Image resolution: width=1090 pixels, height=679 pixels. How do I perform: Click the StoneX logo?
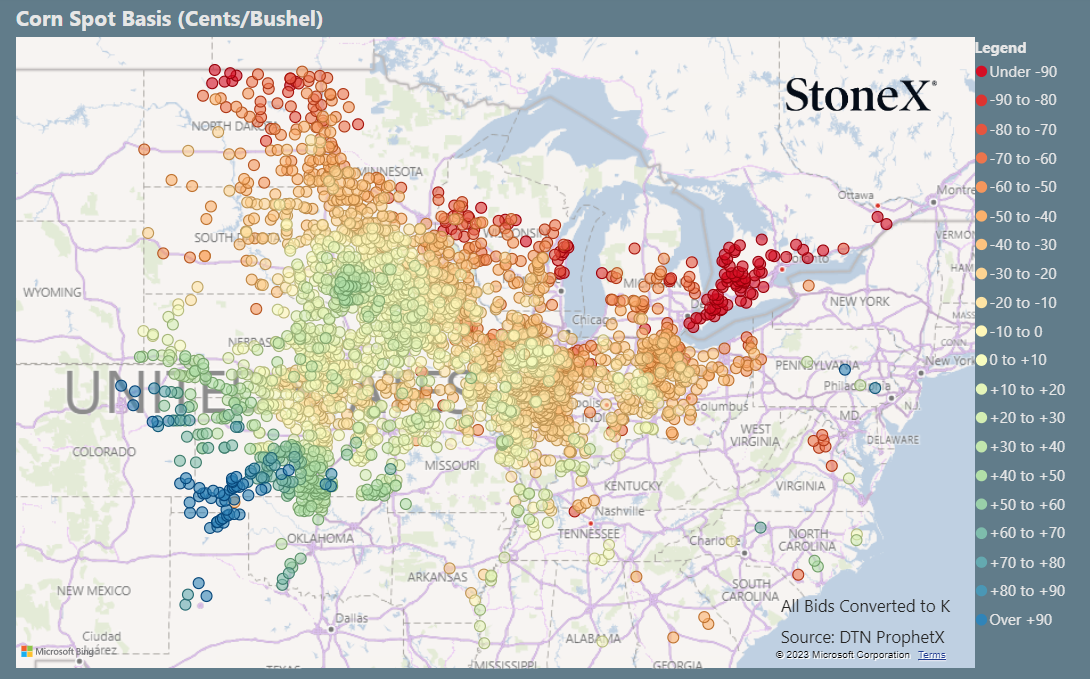click(861, 95)
